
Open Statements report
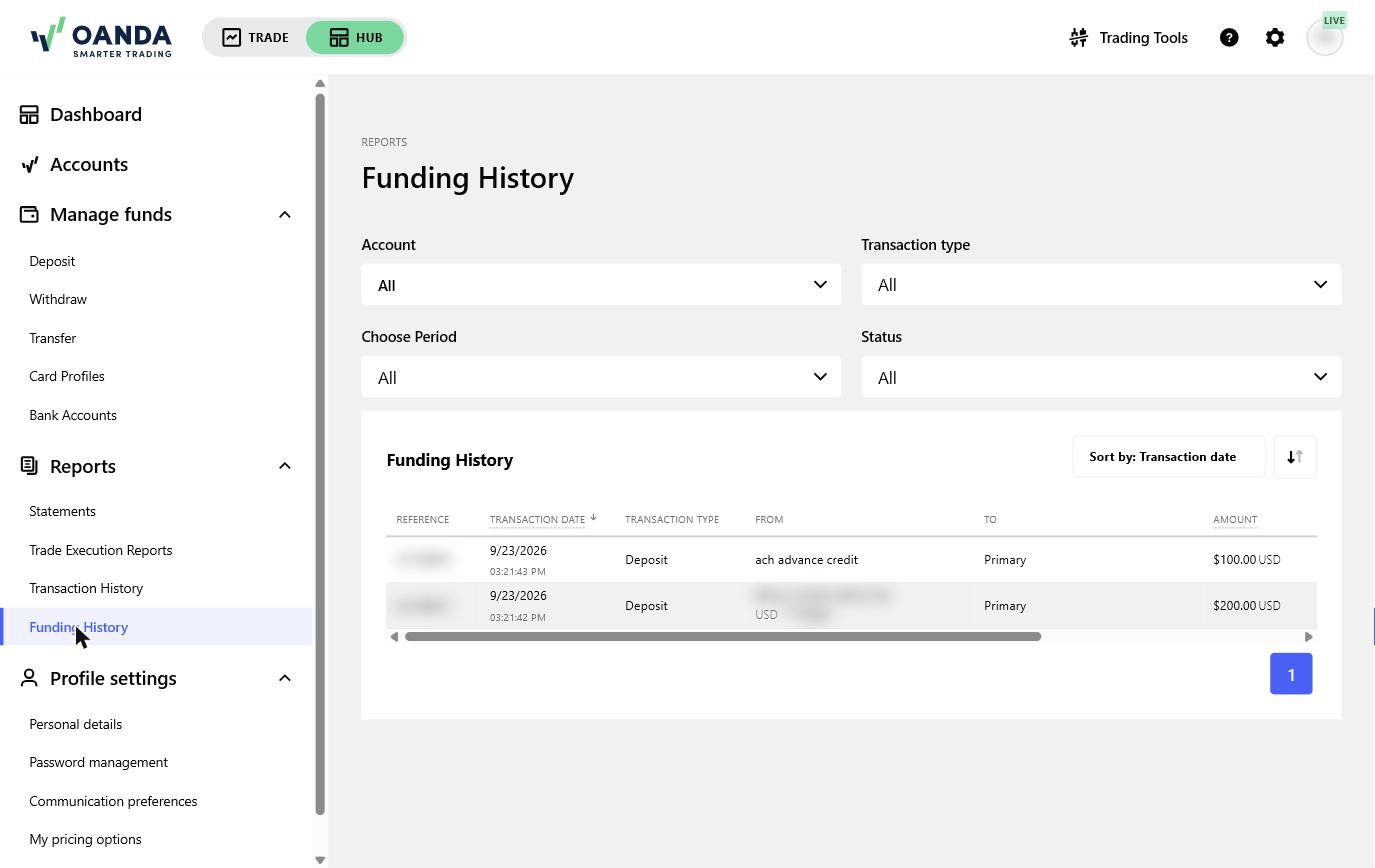coord(62,511)
